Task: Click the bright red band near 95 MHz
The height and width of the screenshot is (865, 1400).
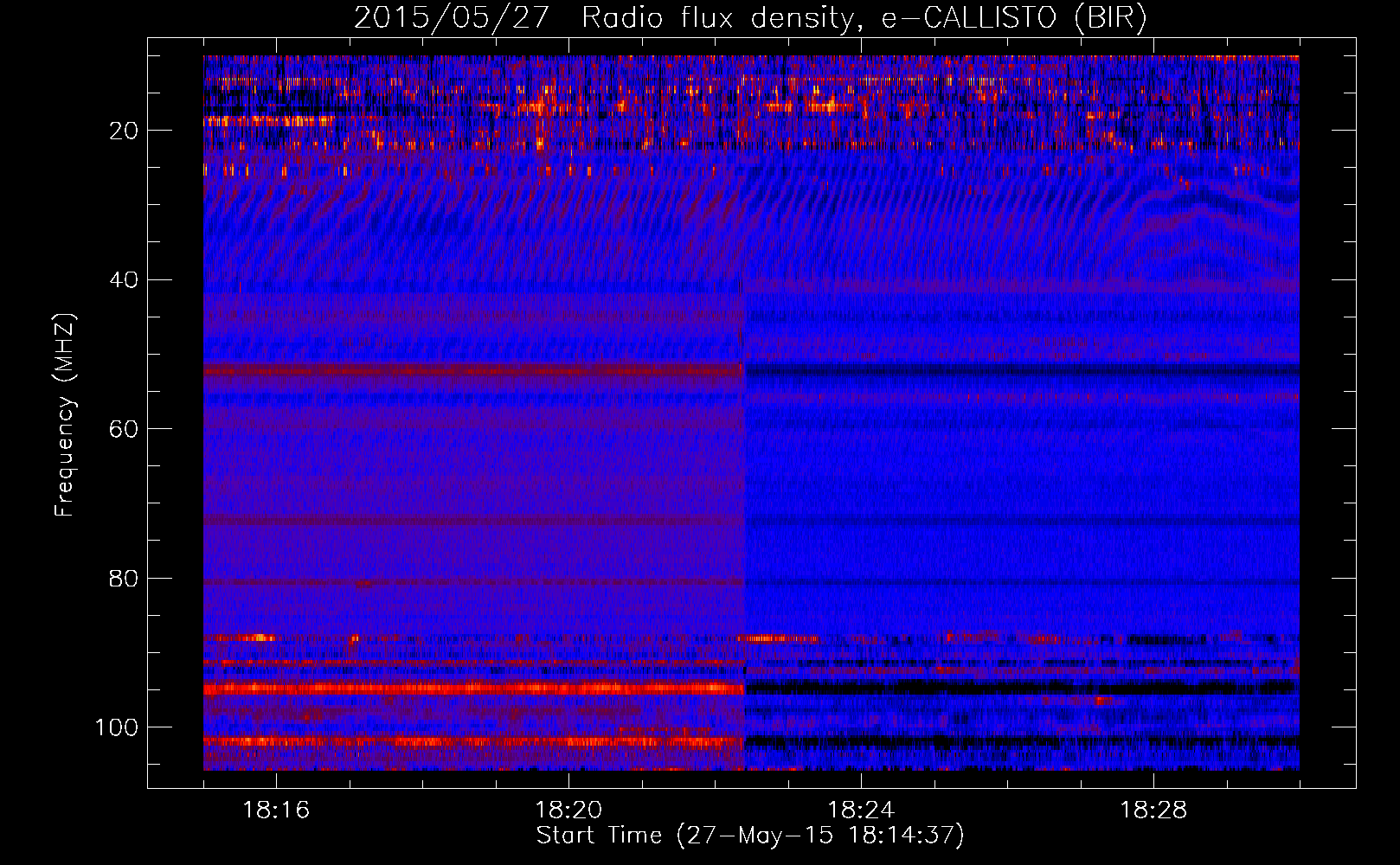Action: click(474, 689)
